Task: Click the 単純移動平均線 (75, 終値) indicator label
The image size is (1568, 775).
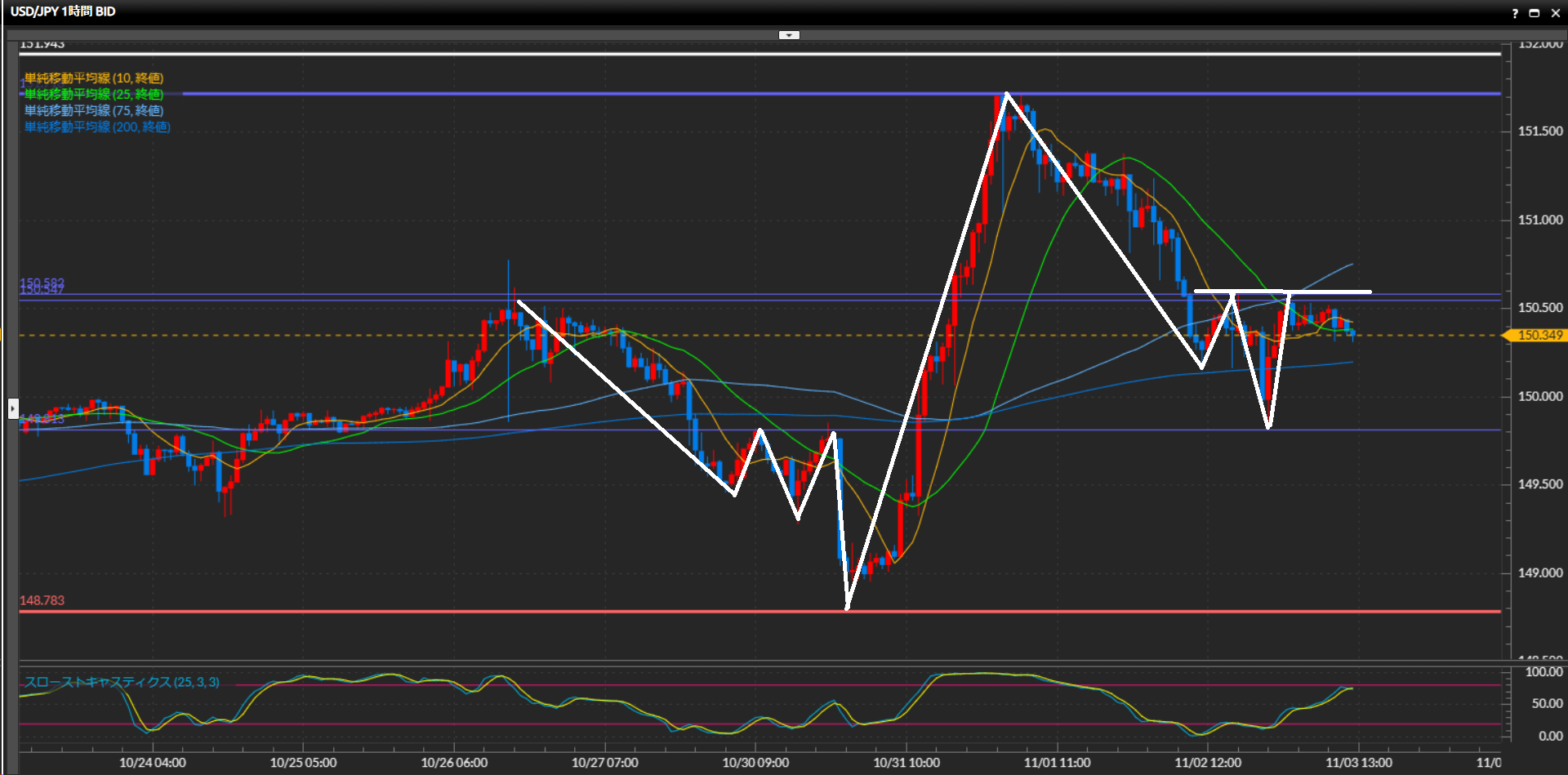Action: click(x=94, y=110)
